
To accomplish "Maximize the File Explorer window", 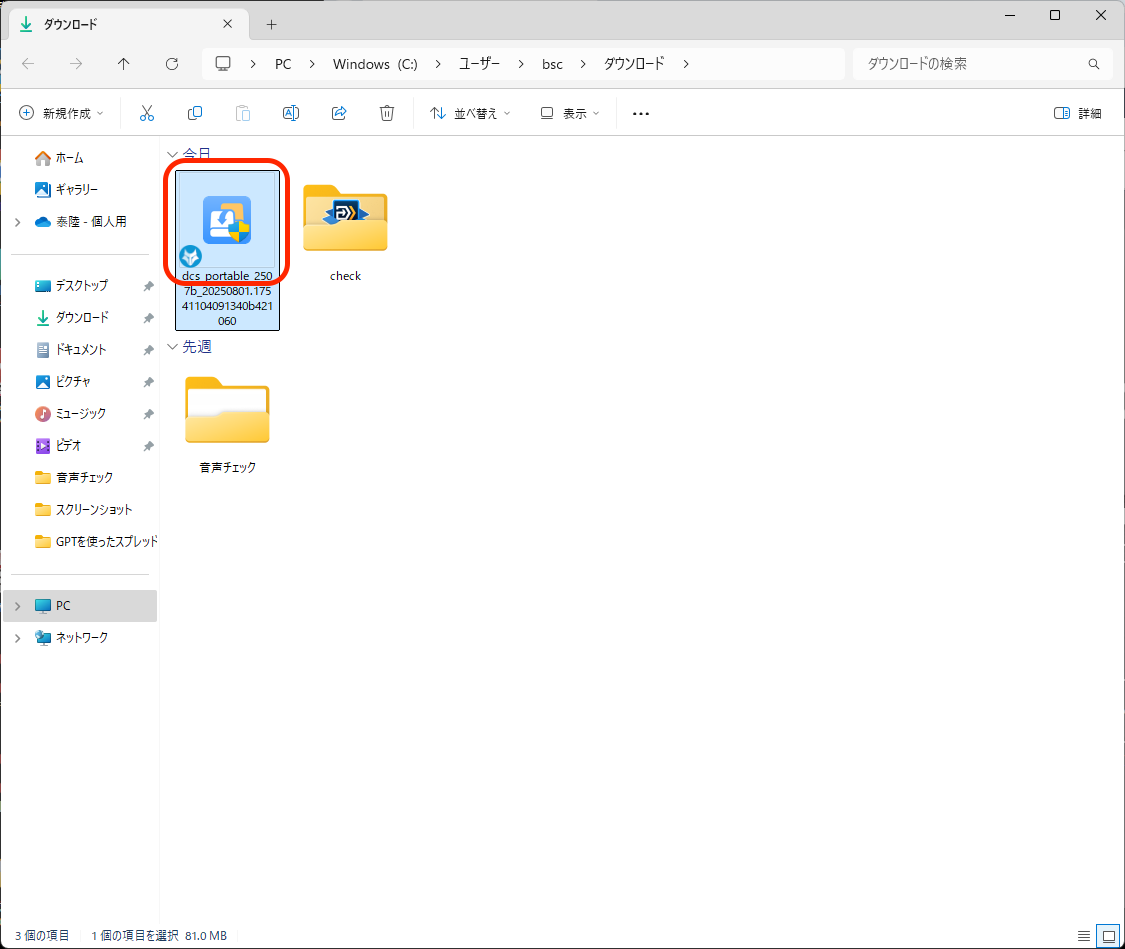I will click(1055, 15).
